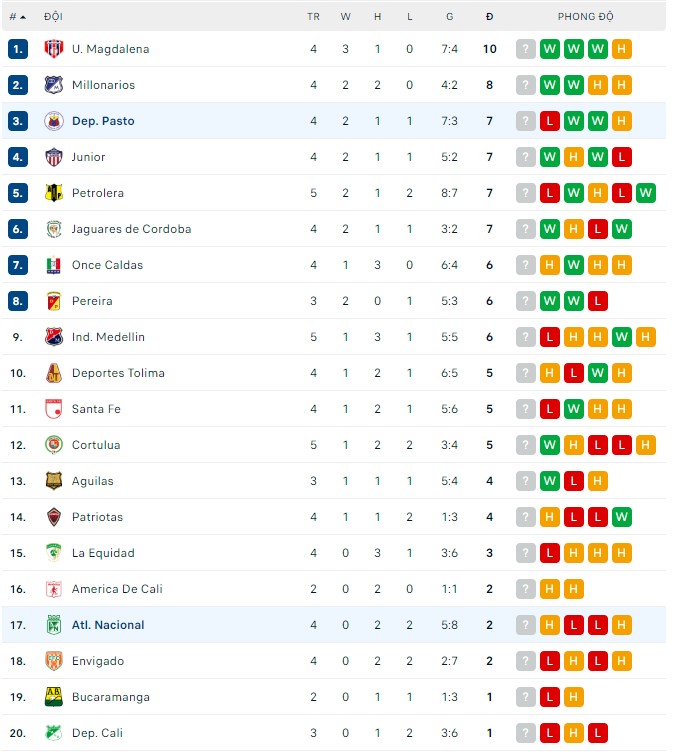This screenshot has height=754, width=673.
Task: Click rank 1 position badge
Action: pyautogui.click(x=17, y=49)
